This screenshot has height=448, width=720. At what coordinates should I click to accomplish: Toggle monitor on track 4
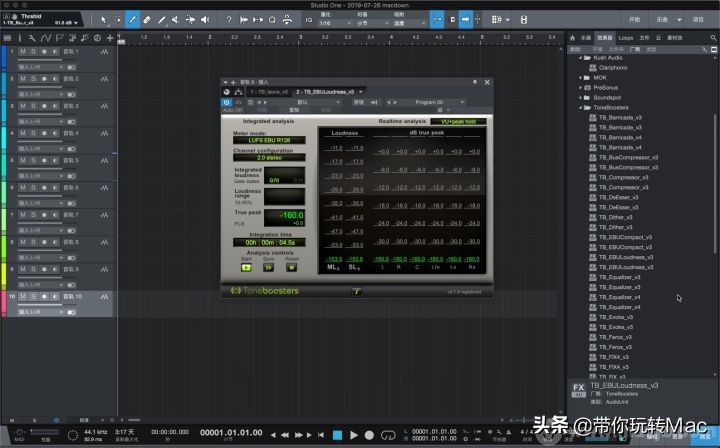tap(55, 133)
